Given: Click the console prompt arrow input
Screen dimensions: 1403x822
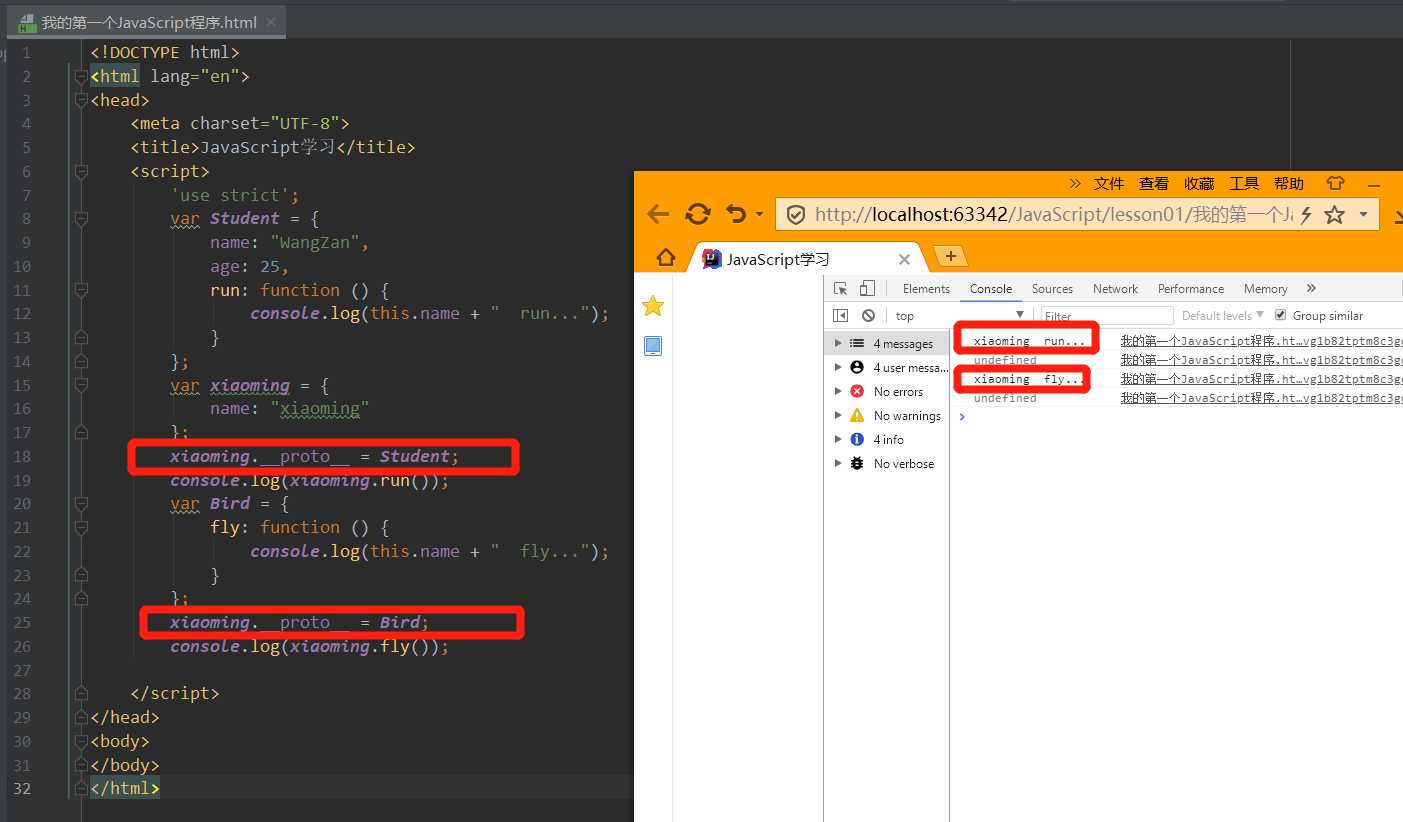Looking at the screenshot, I should point(962,416).
